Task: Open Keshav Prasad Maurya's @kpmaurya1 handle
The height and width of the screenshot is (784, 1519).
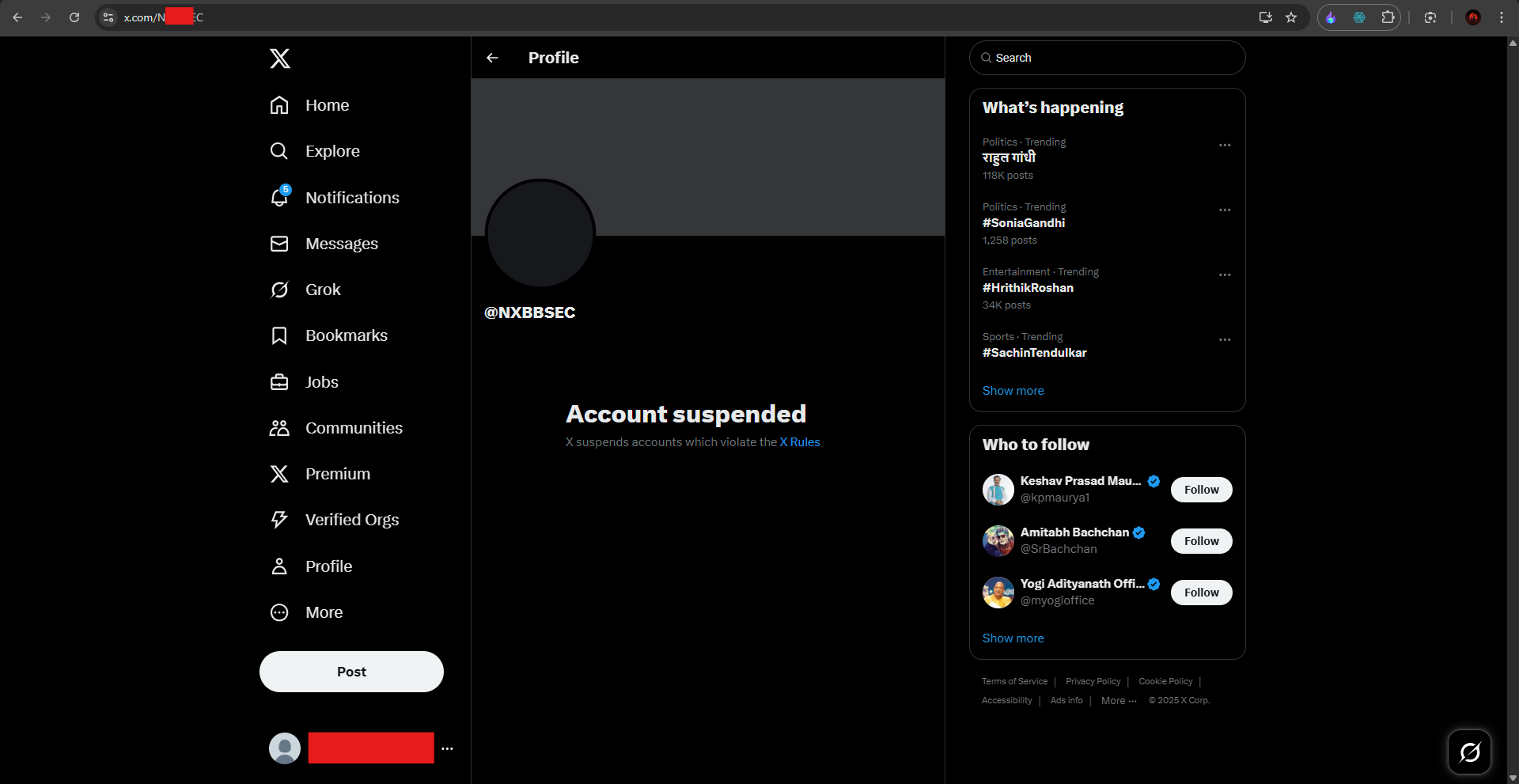Action: (x=1055, y=498)
